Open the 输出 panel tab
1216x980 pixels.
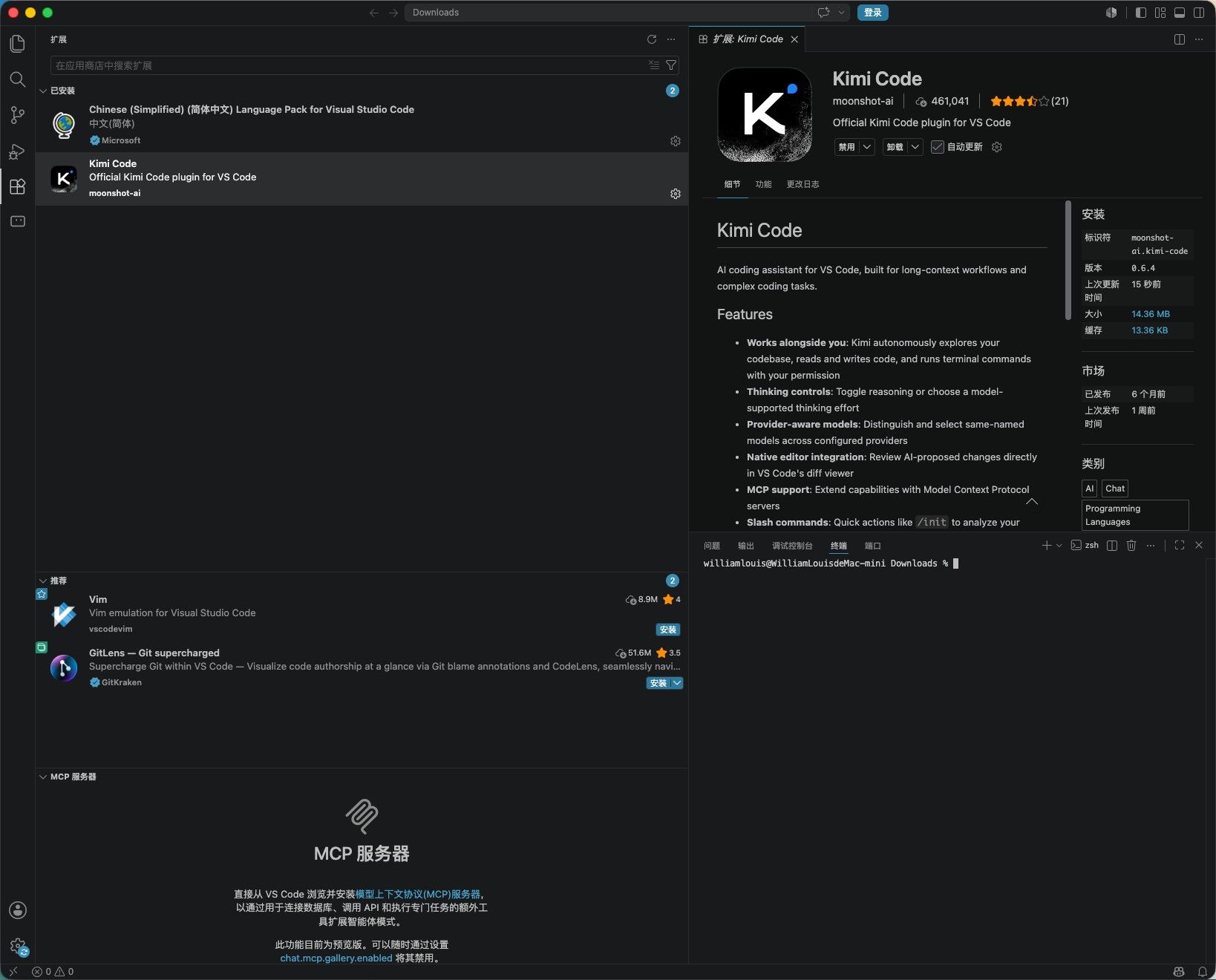(x=746, y=546)
